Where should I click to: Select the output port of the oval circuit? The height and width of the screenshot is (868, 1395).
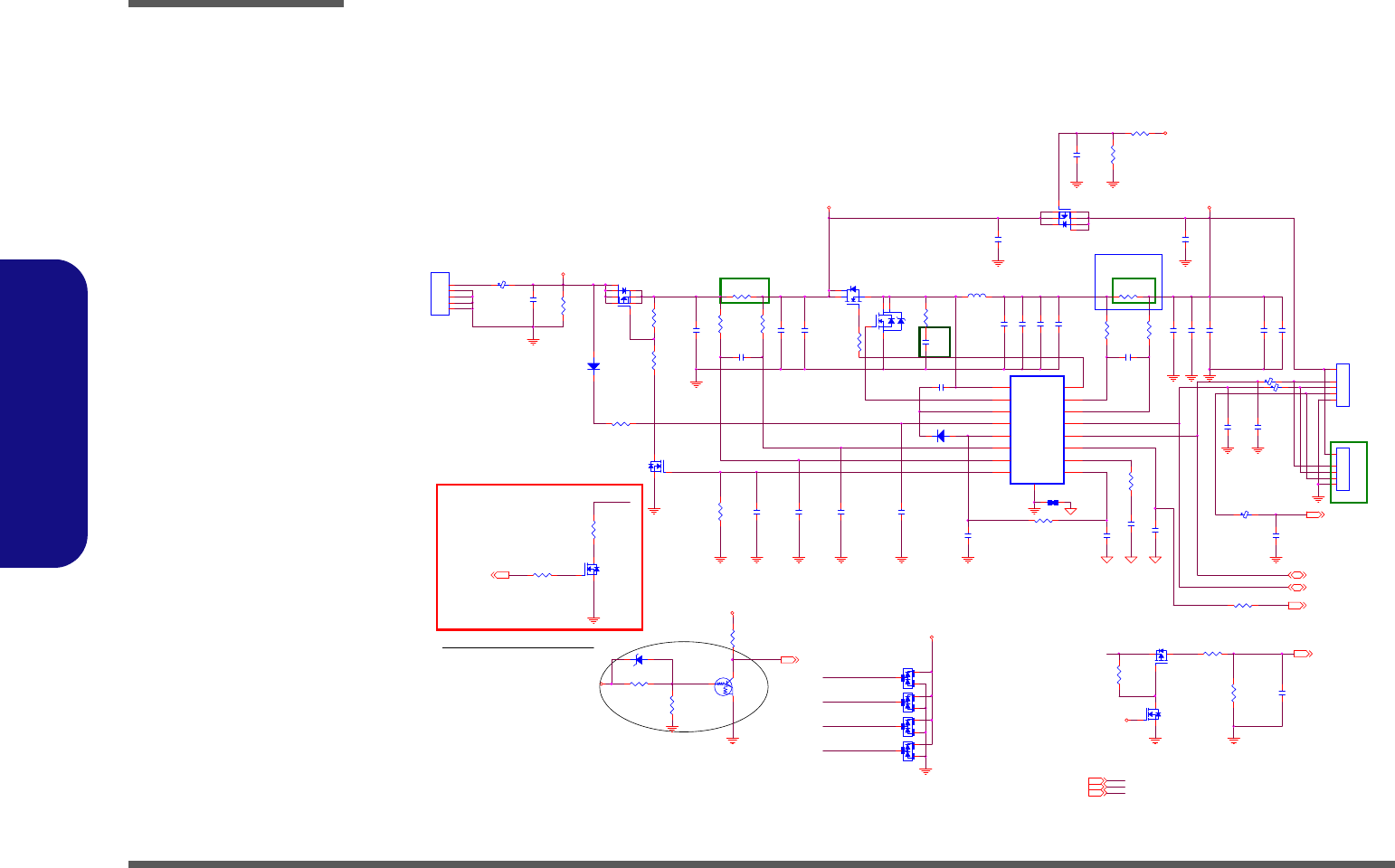[x=790, y=660]
